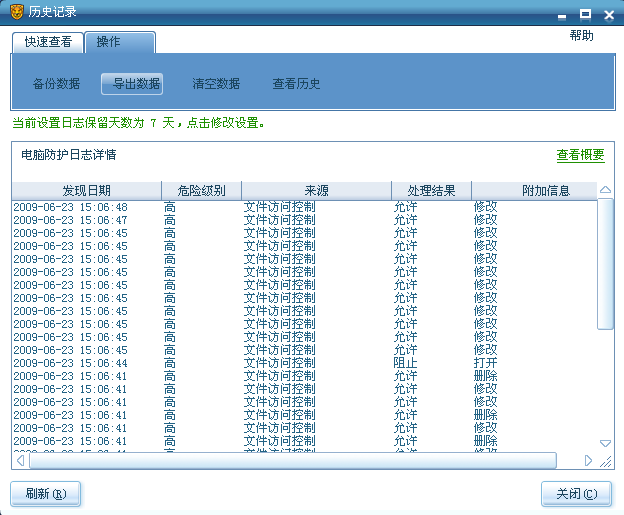Open the 查看概要 summary link

click(581, 155)
